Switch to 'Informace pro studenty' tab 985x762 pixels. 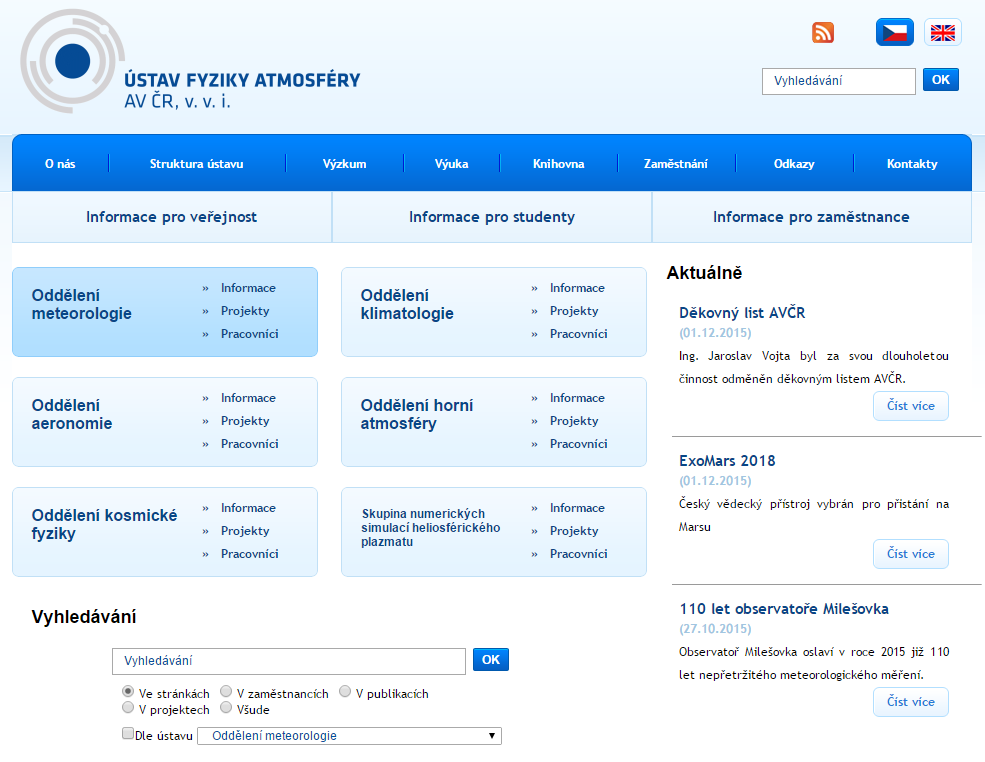click(x=491, y=216)
